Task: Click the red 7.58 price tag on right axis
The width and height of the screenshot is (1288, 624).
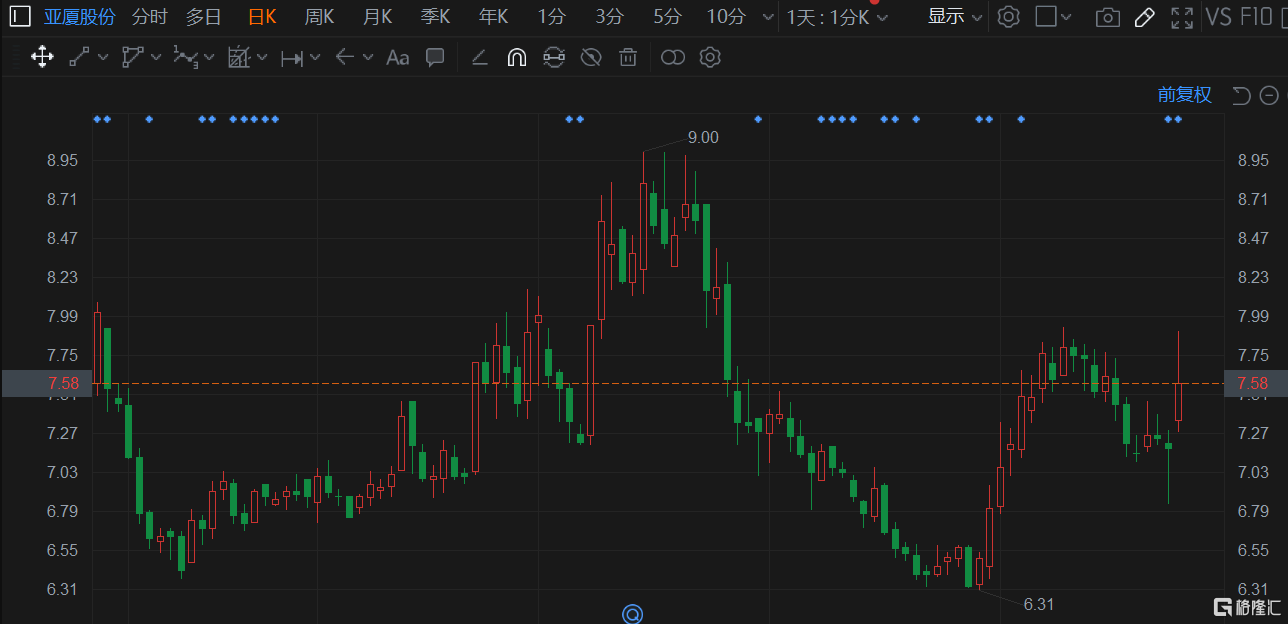Action: click(1255, 383)
